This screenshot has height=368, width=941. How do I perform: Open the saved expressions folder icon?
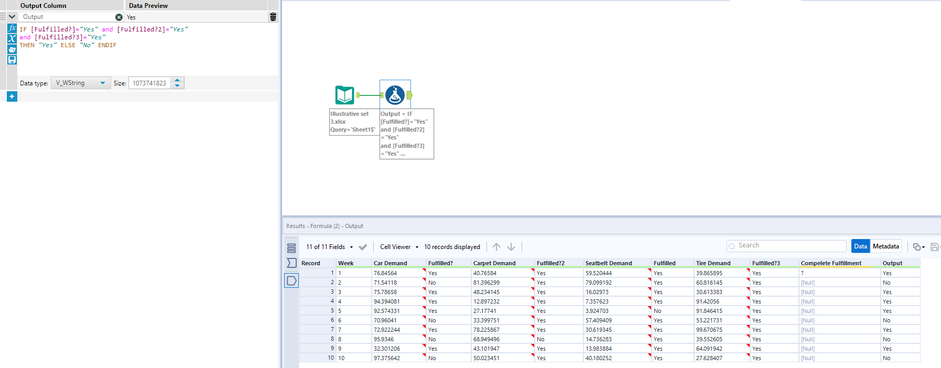point(12,49)
